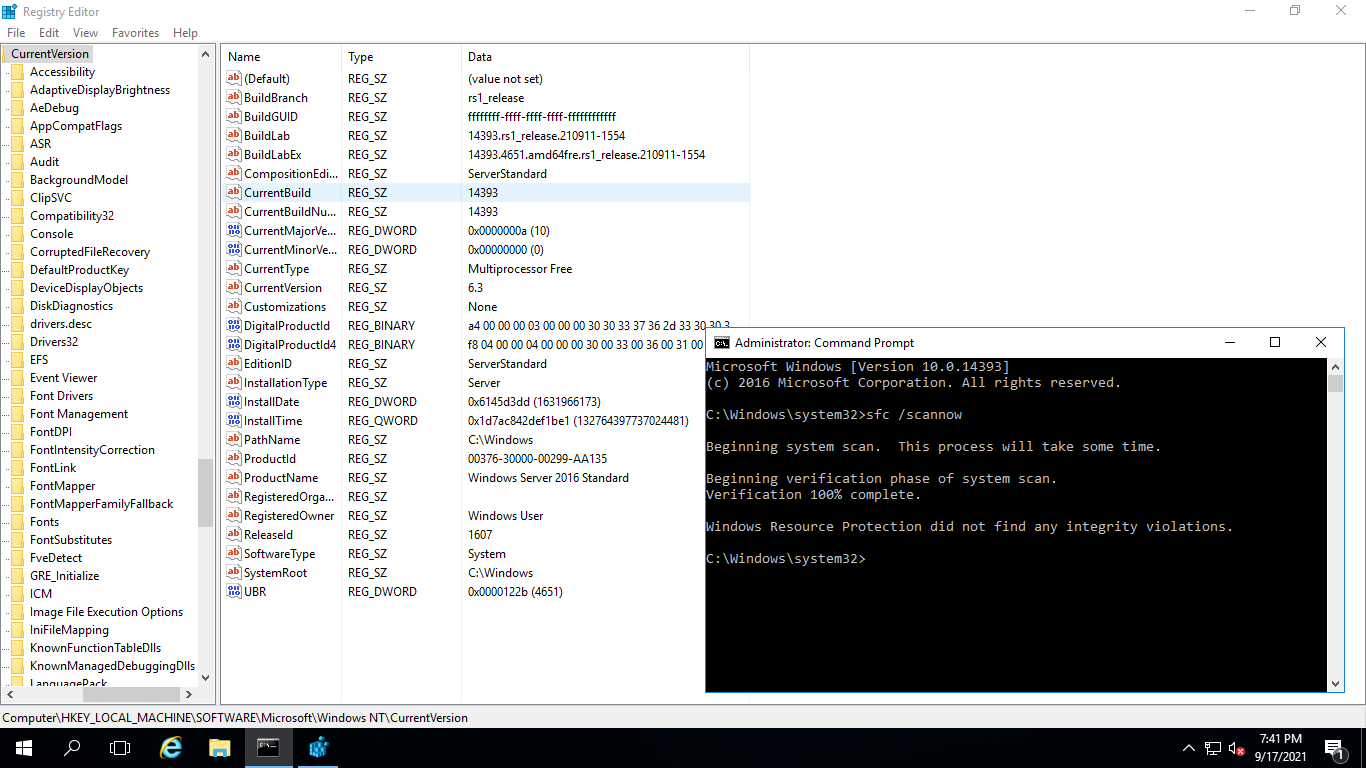
Task: Click the tree pane vertical scrollbar thumb
Action: tap(206, 492)
